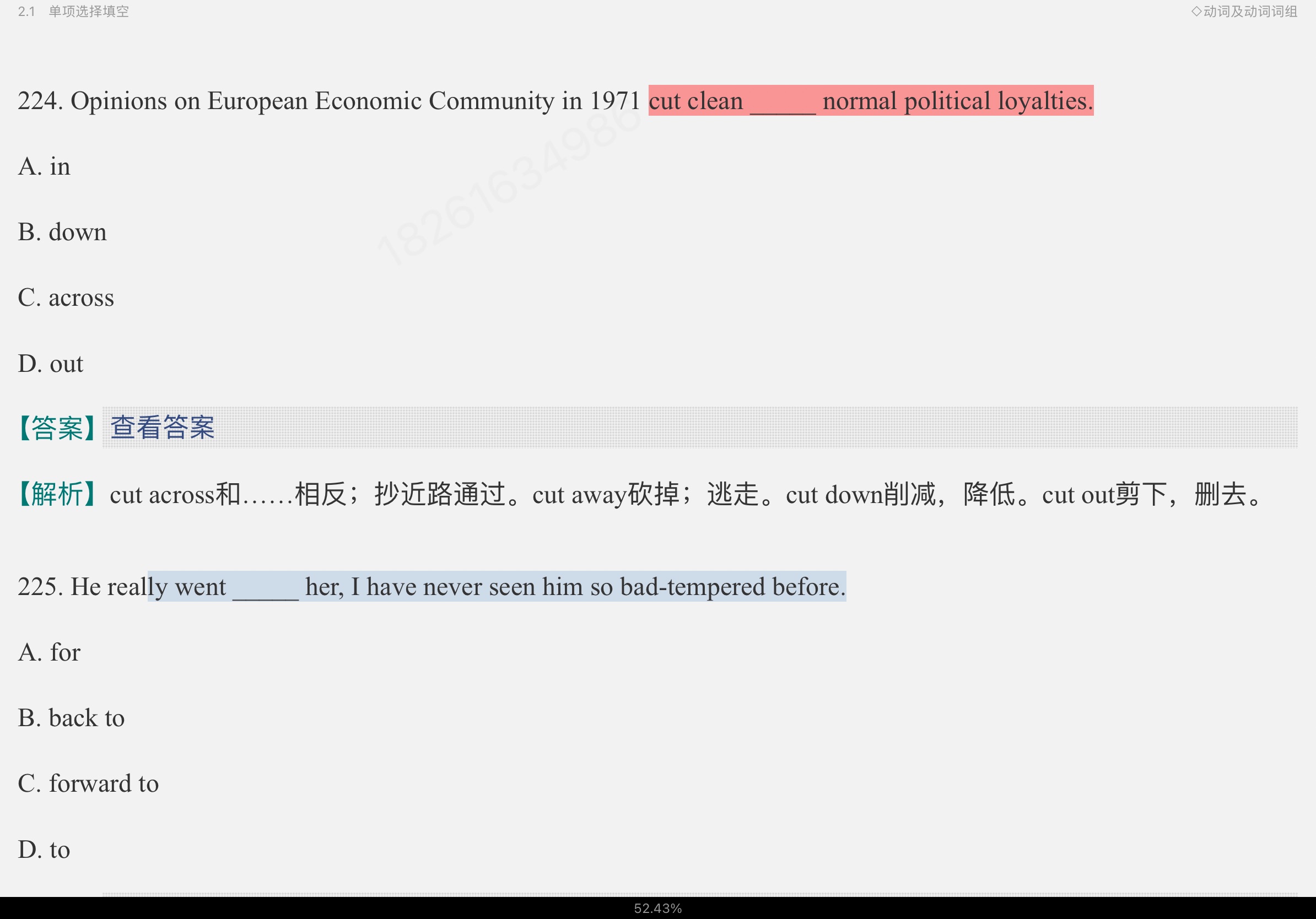Choose option C. across for question 224

(x=66, y=298)
